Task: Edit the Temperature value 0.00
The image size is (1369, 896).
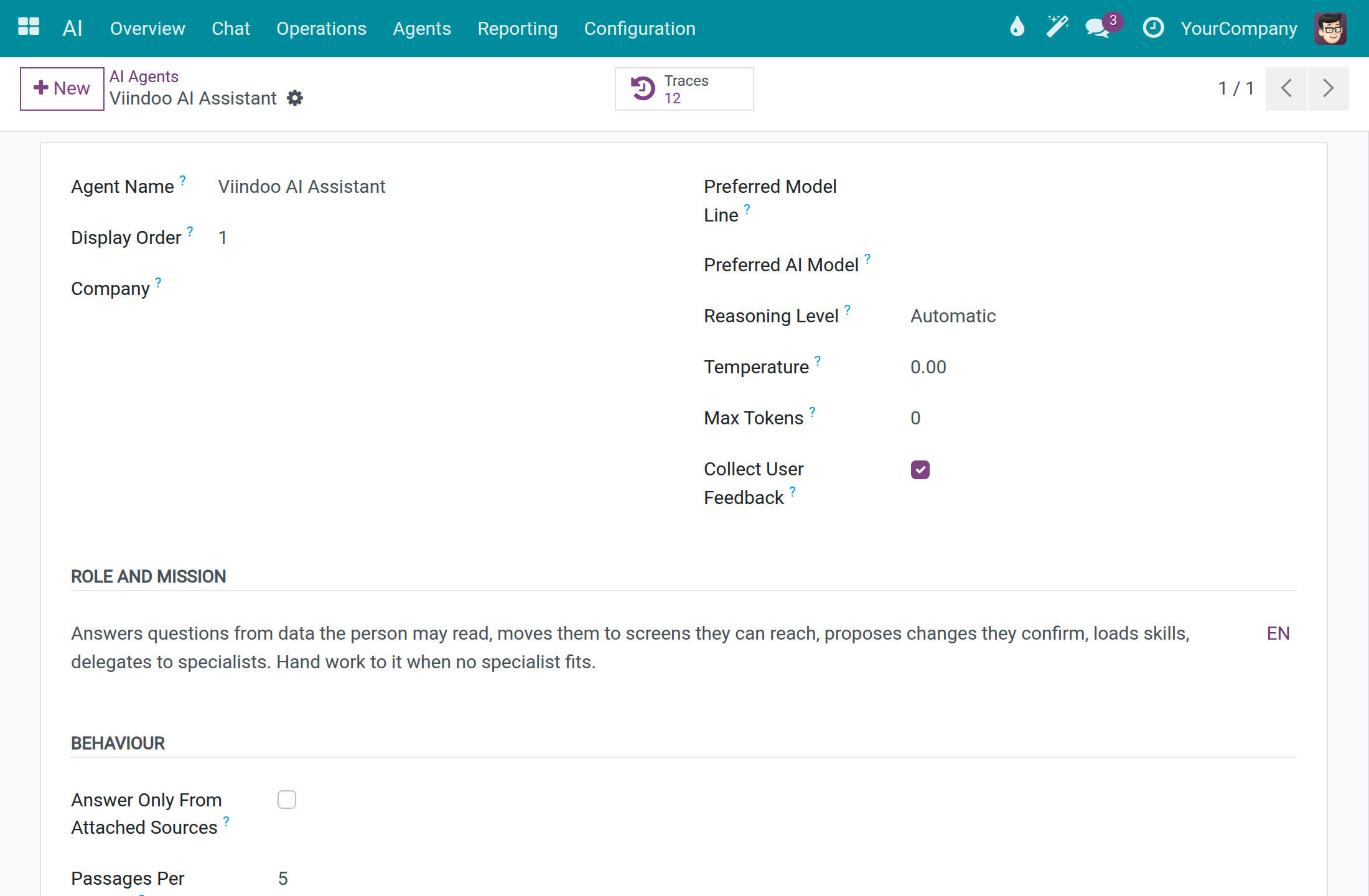Action: coord(1103,367)
